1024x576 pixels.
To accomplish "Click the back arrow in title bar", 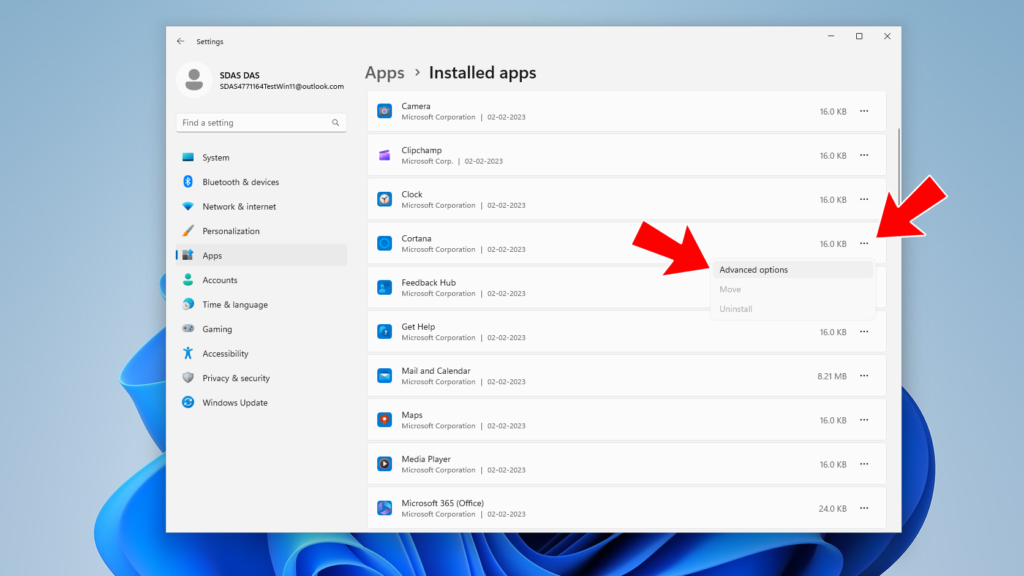I will tap(180, 41).
